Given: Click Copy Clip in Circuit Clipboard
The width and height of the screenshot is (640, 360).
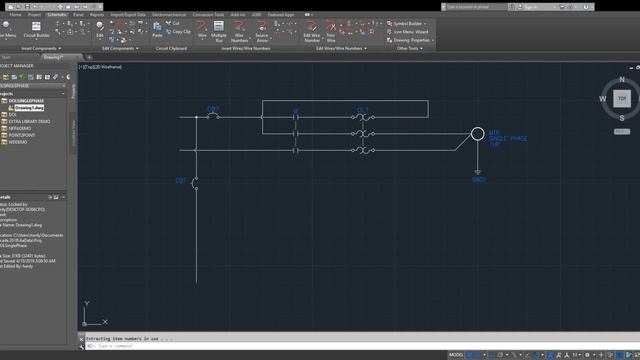Looking at the screenshot, I should point(178,31).
